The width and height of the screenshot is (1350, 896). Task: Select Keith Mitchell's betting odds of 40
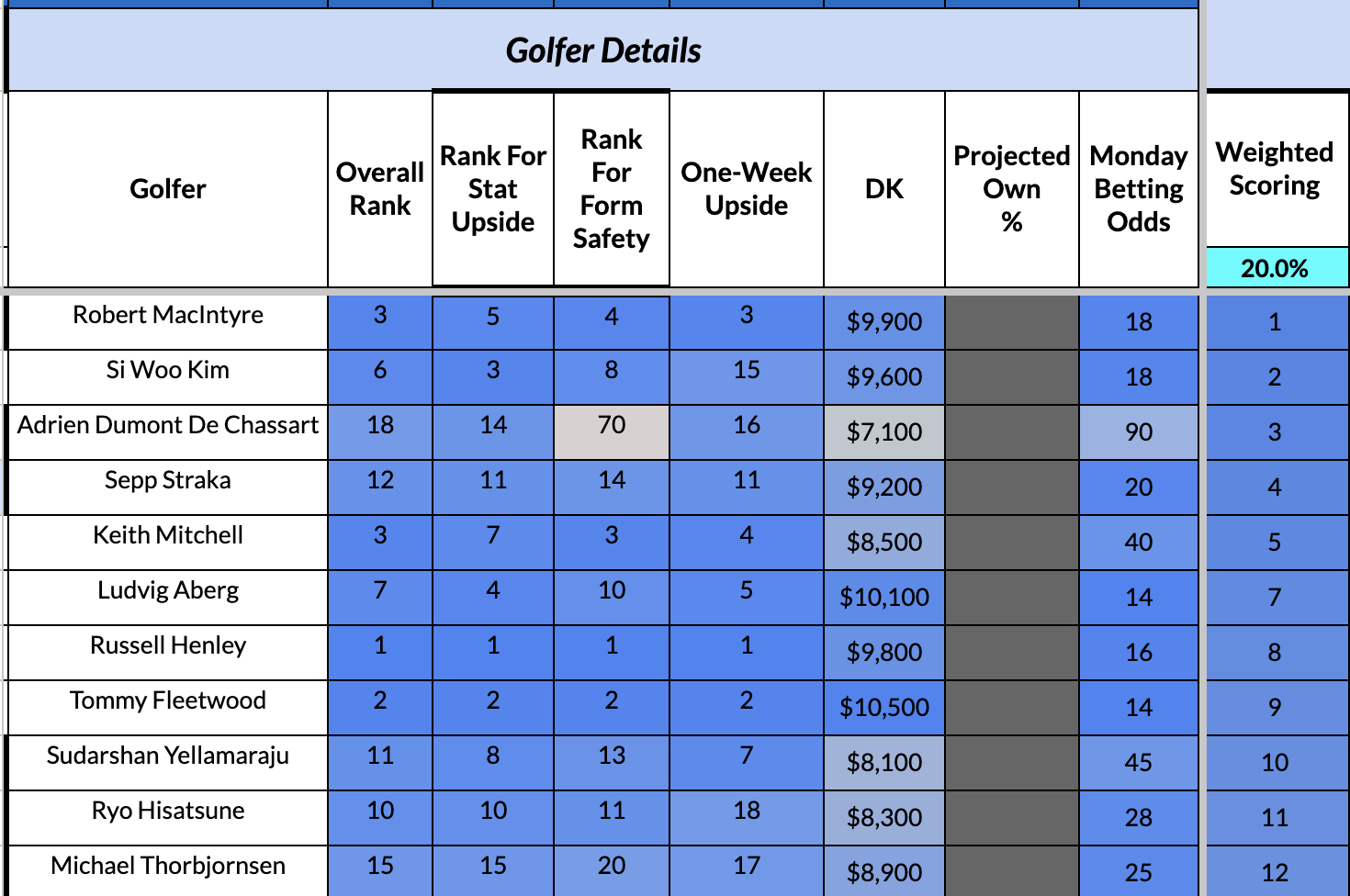coord(1139,542)
